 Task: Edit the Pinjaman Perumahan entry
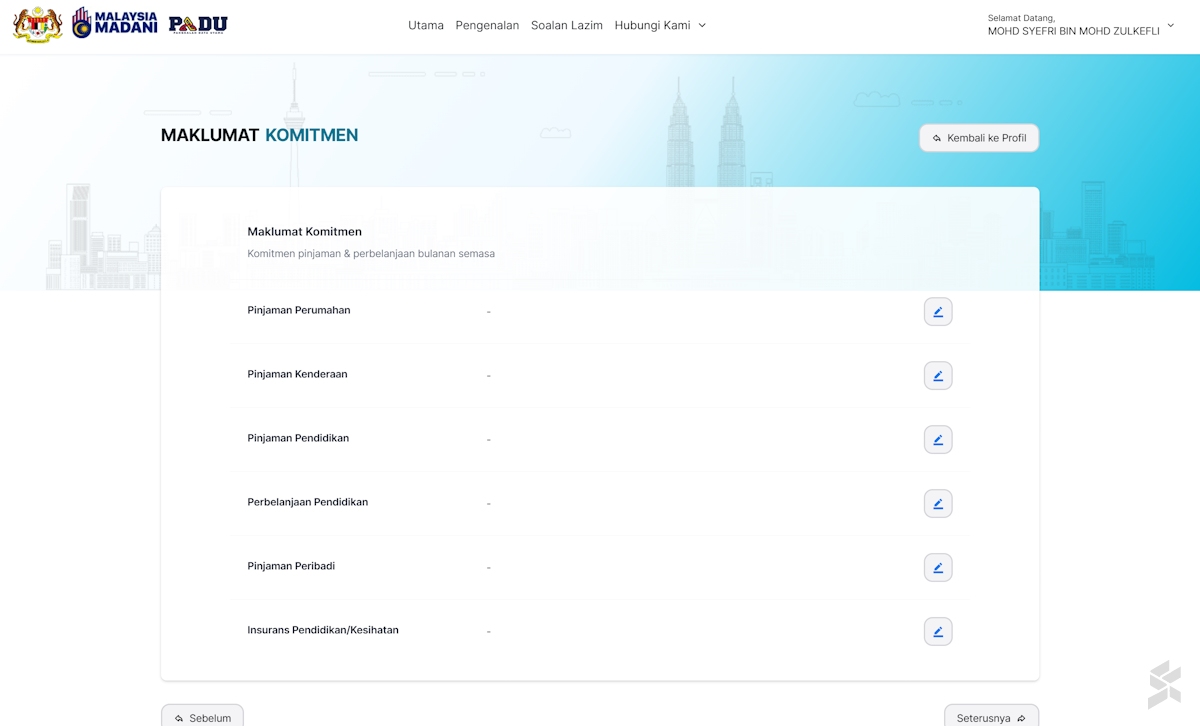[x=937, y=312]
